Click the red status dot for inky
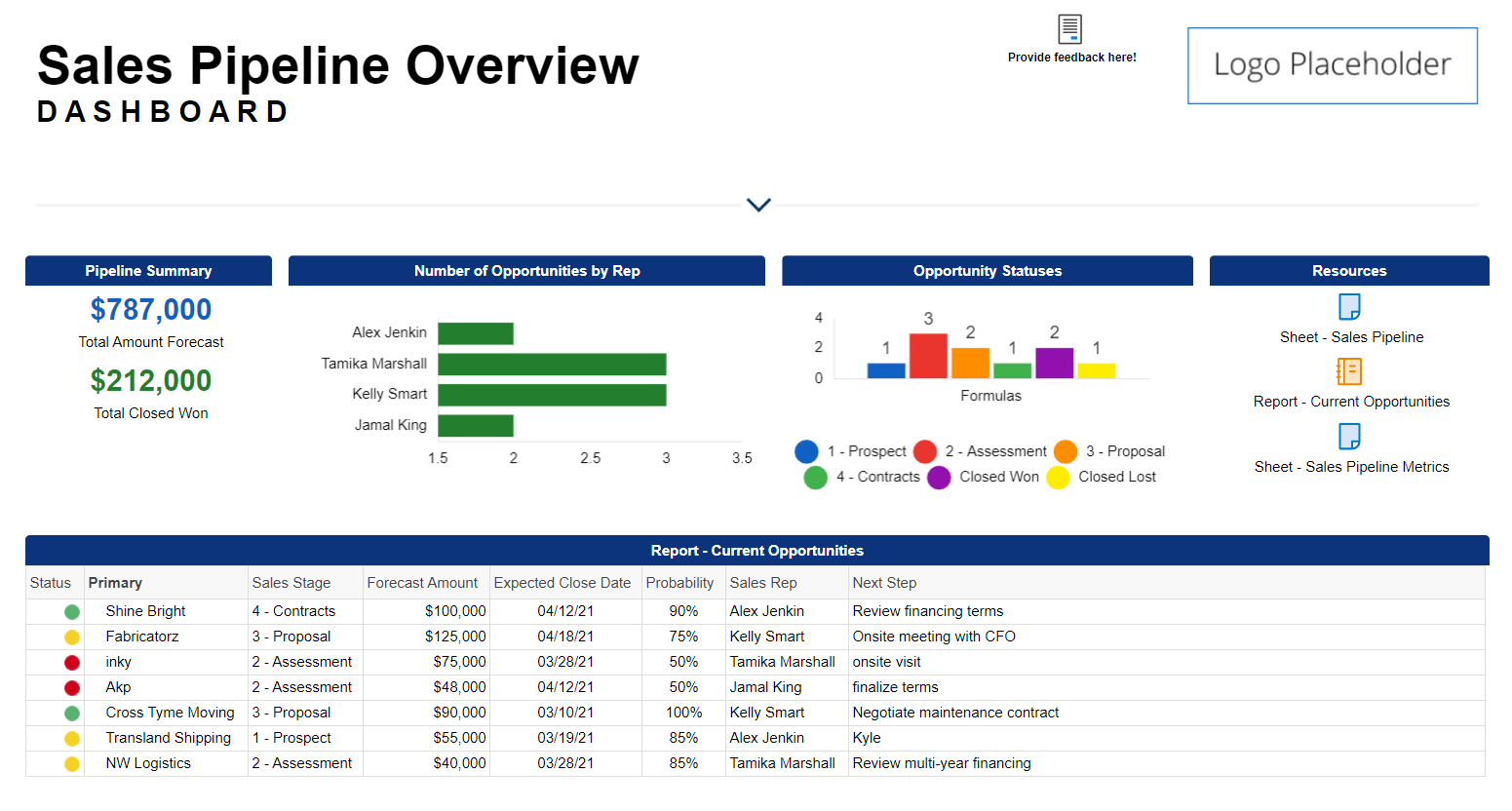This screenshot has height=811, width=1512. point(72,663)
